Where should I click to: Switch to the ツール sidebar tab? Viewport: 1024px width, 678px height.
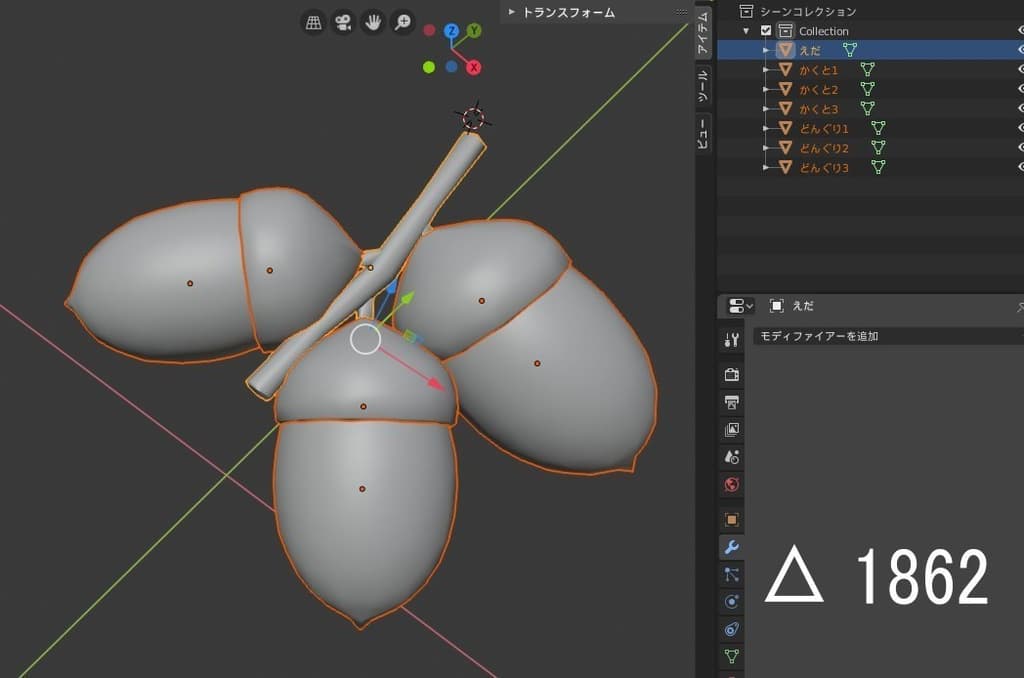click(x=703, y=88)
